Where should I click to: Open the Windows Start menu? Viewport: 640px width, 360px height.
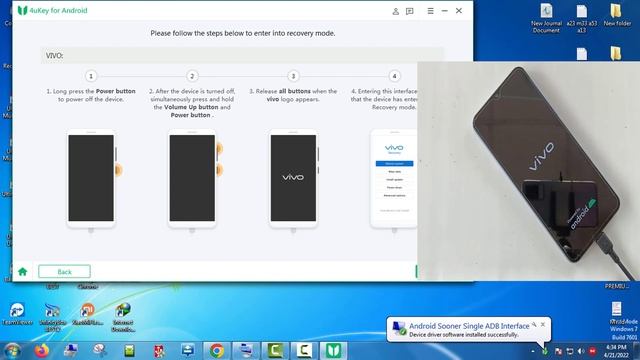click(12, 351)
